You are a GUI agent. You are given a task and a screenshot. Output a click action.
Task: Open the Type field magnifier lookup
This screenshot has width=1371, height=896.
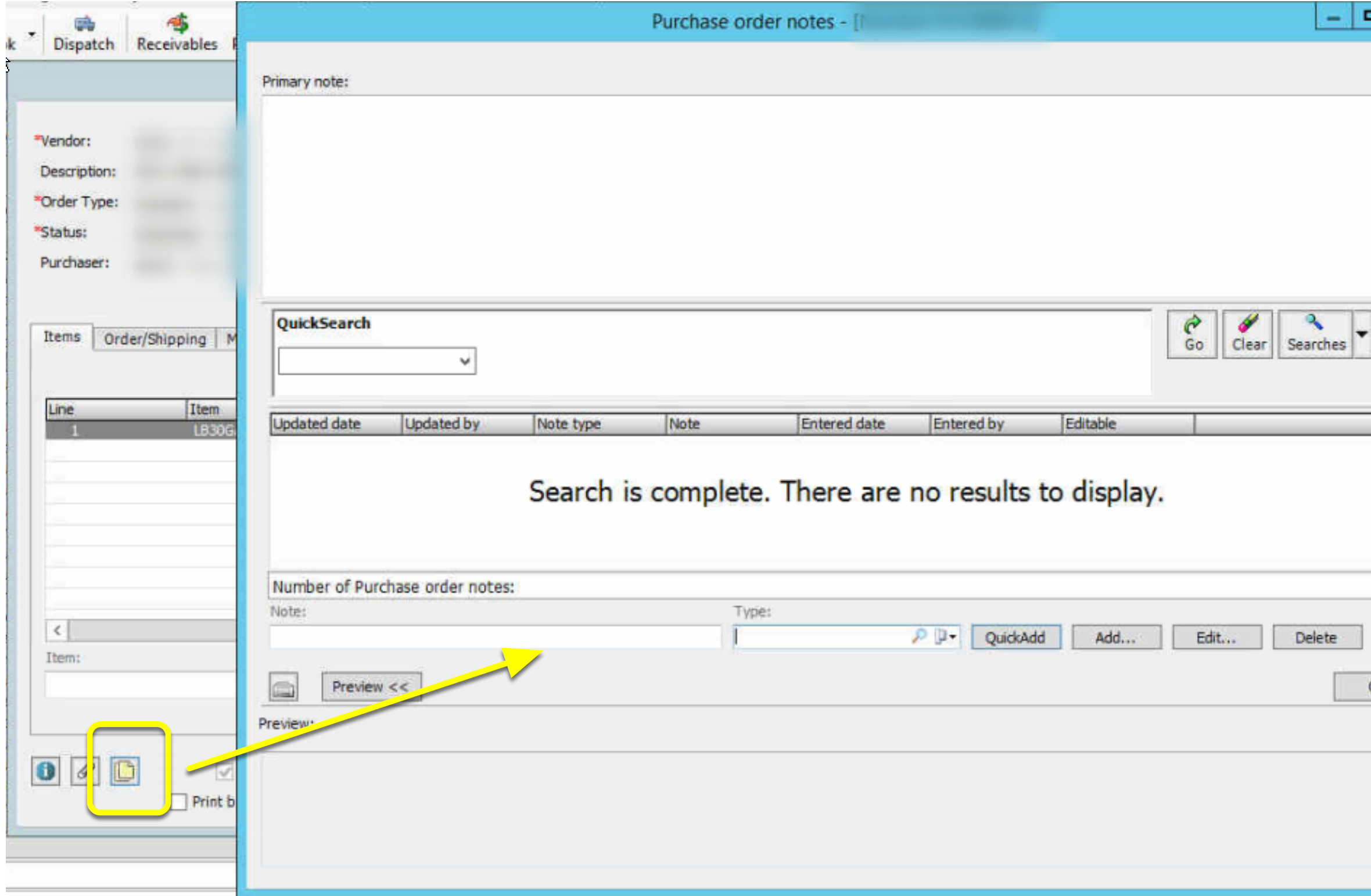[919, 636]
